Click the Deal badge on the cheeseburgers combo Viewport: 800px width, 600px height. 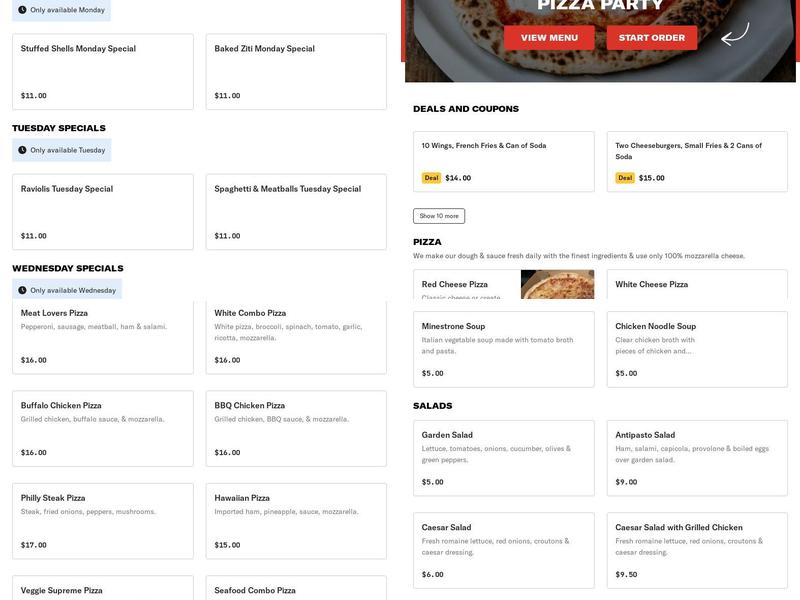(x=623, y=177)
